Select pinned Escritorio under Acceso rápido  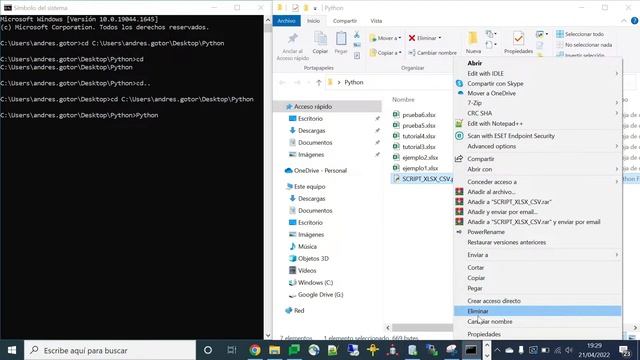point(310,119)
